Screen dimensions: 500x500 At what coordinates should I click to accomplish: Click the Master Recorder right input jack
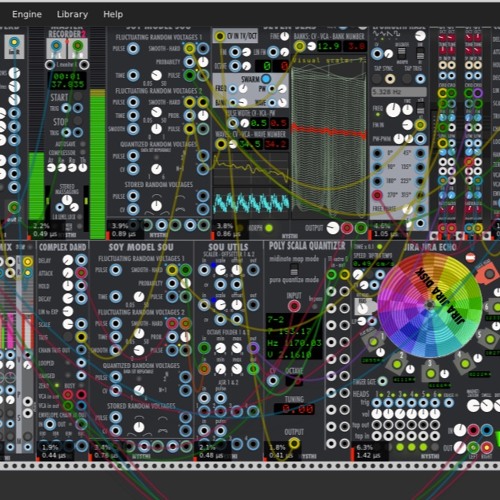[78, 46]
